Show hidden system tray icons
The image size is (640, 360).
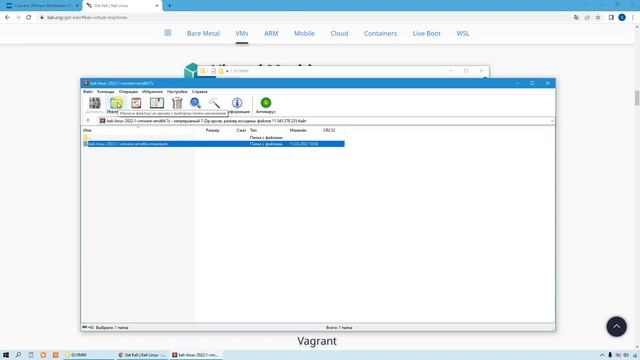tap(602, 355)
